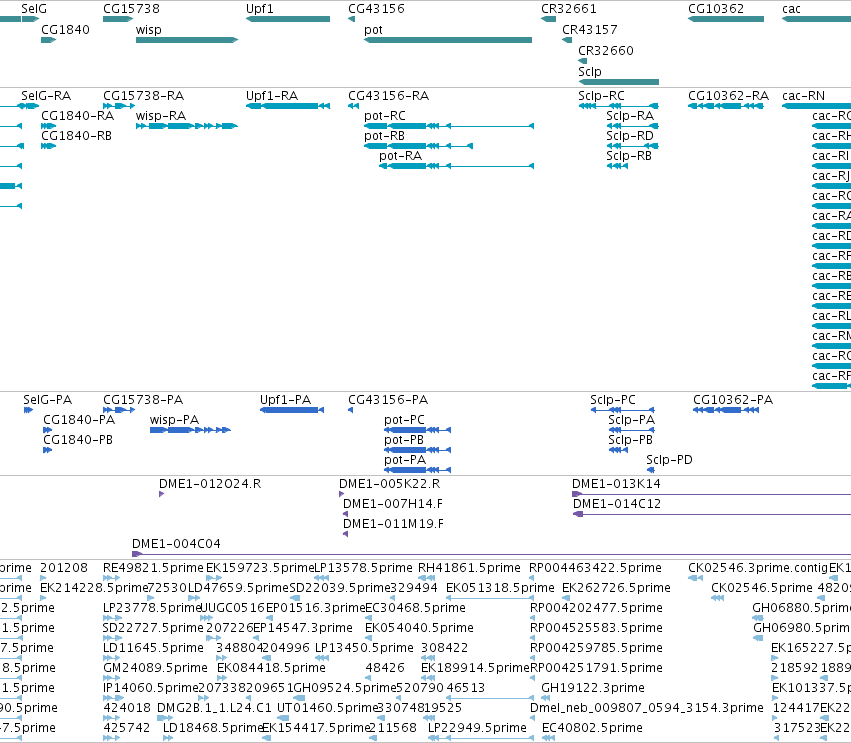
Task: Open the CR32660 gene label
Action: coord(606,50)
